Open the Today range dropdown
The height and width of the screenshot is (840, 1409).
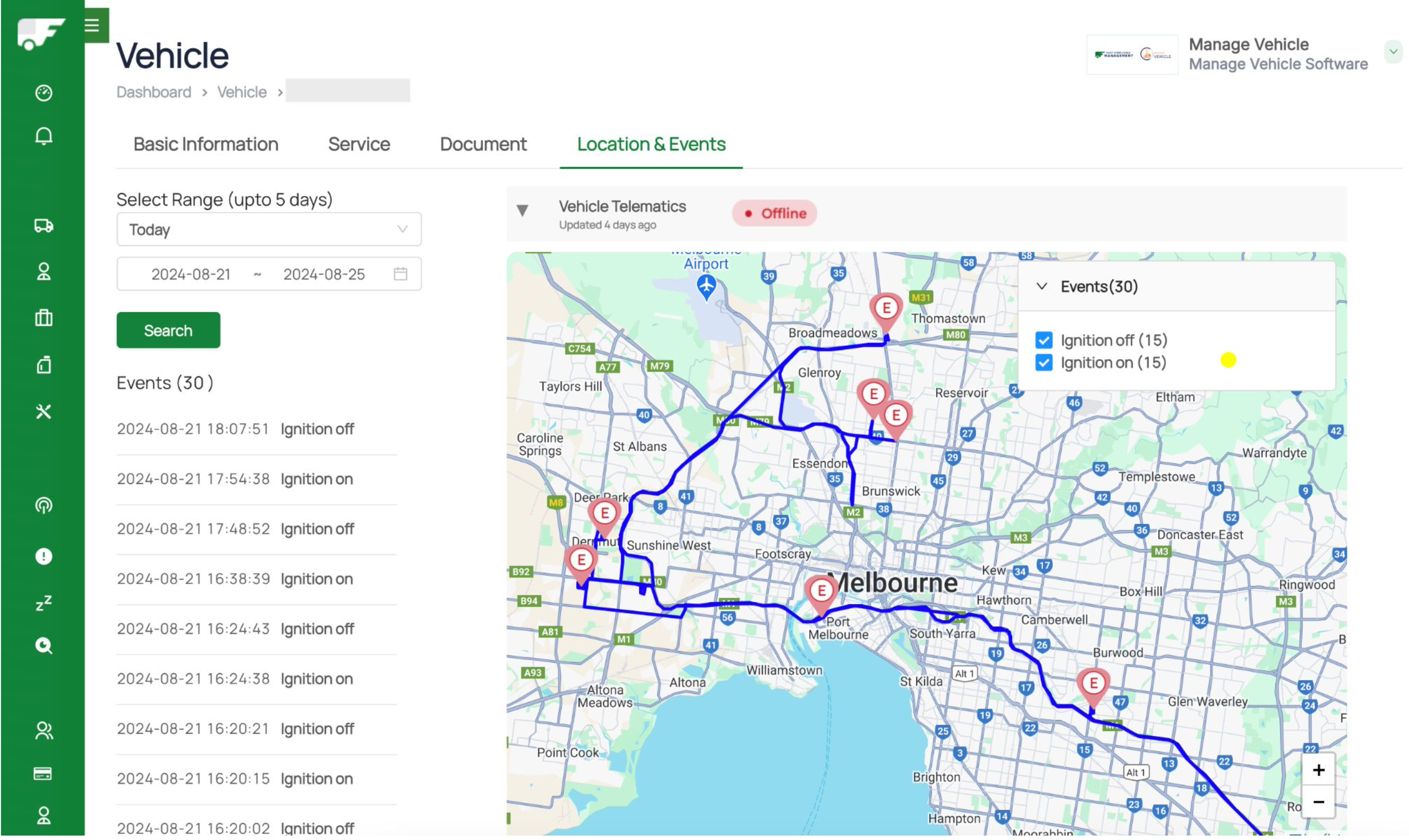(269, 230)
